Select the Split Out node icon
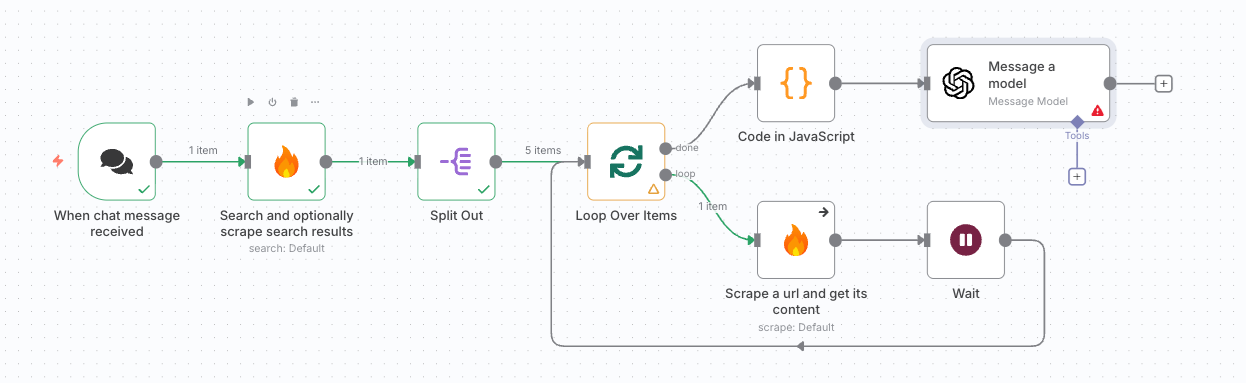1246x383 pixels. [456, 162]
